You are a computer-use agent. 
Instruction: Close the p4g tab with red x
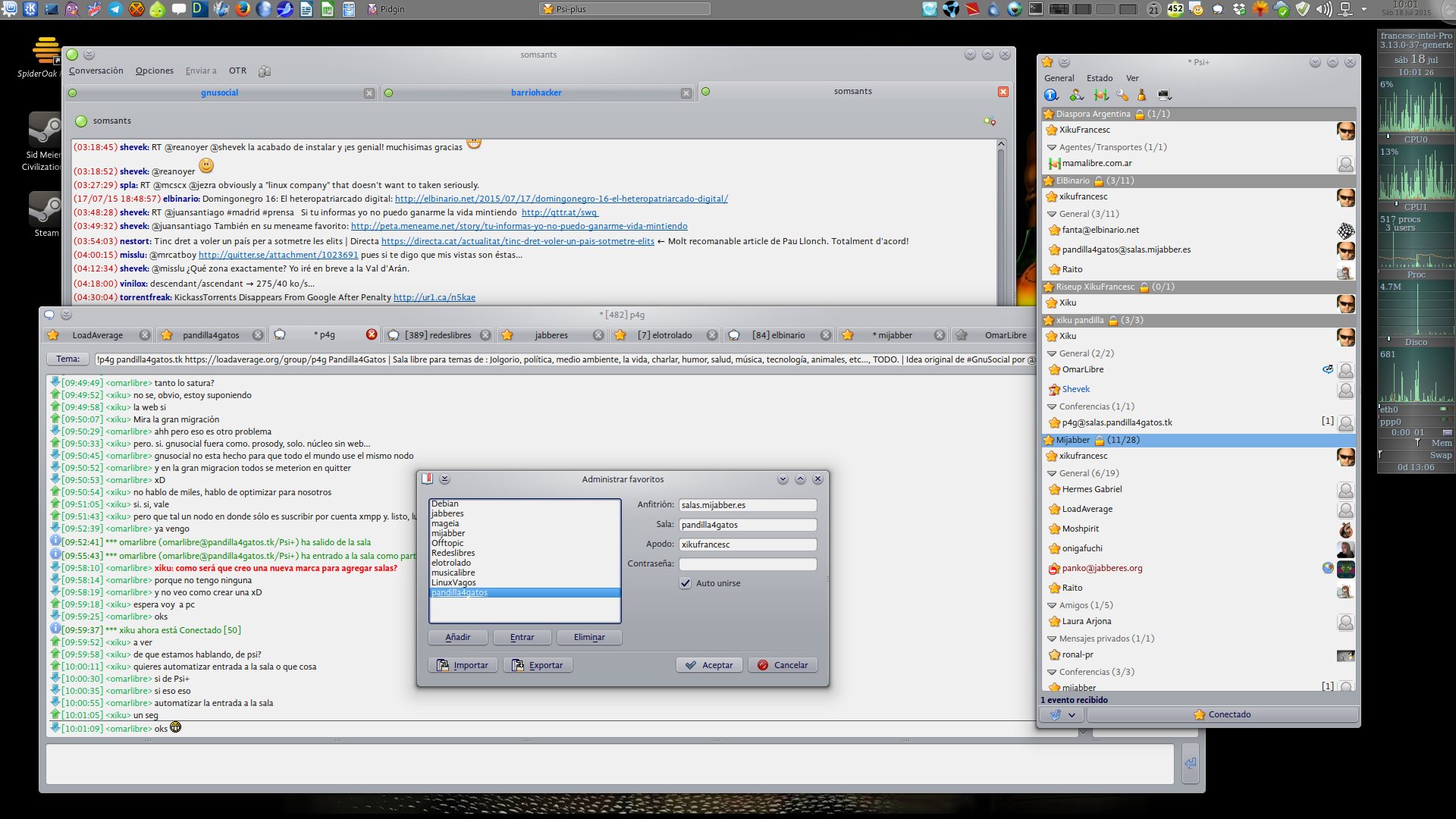click(x=372, y=334)
